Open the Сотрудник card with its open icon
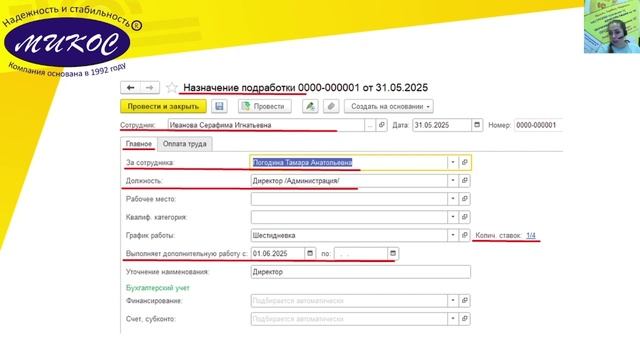The width and height of the screenshot is (640, 360). pyautogui.click(x=381, y=125)
